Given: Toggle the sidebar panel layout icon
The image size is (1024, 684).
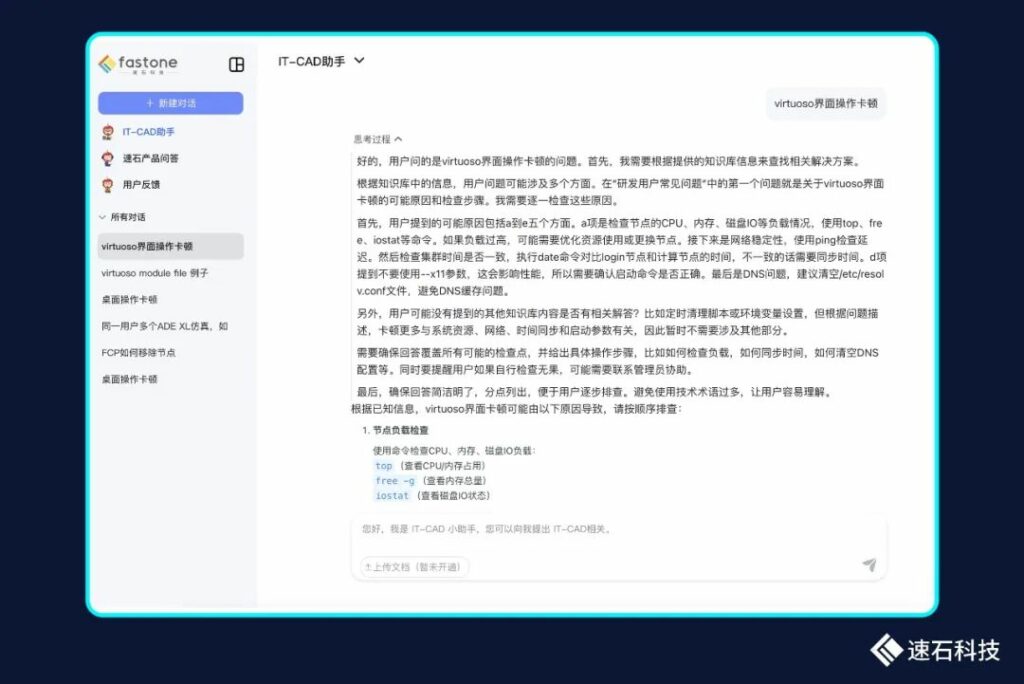Looking at the screenshot, I should [236, 64].
